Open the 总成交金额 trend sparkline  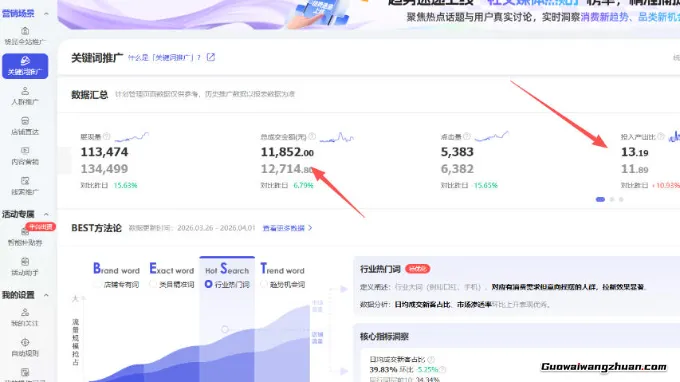[337, 137]
